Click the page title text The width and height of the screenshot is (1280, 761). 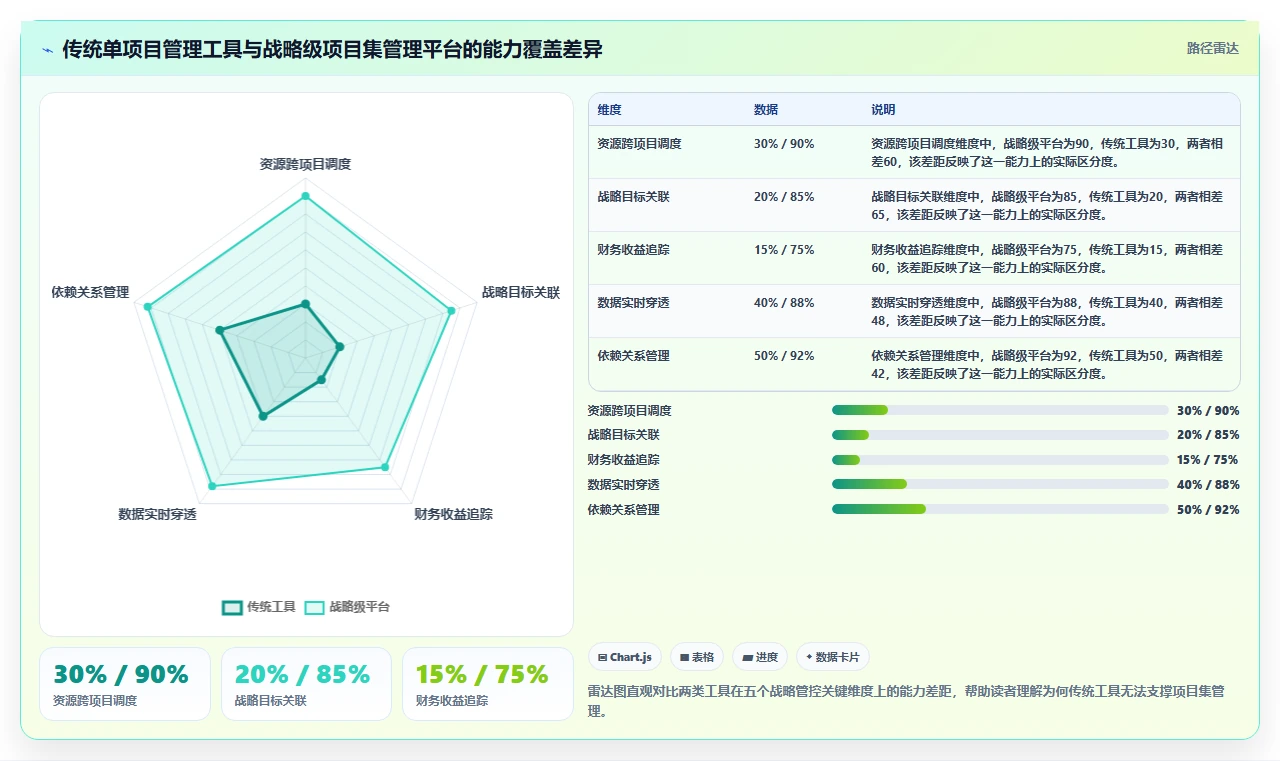[333, 50]
